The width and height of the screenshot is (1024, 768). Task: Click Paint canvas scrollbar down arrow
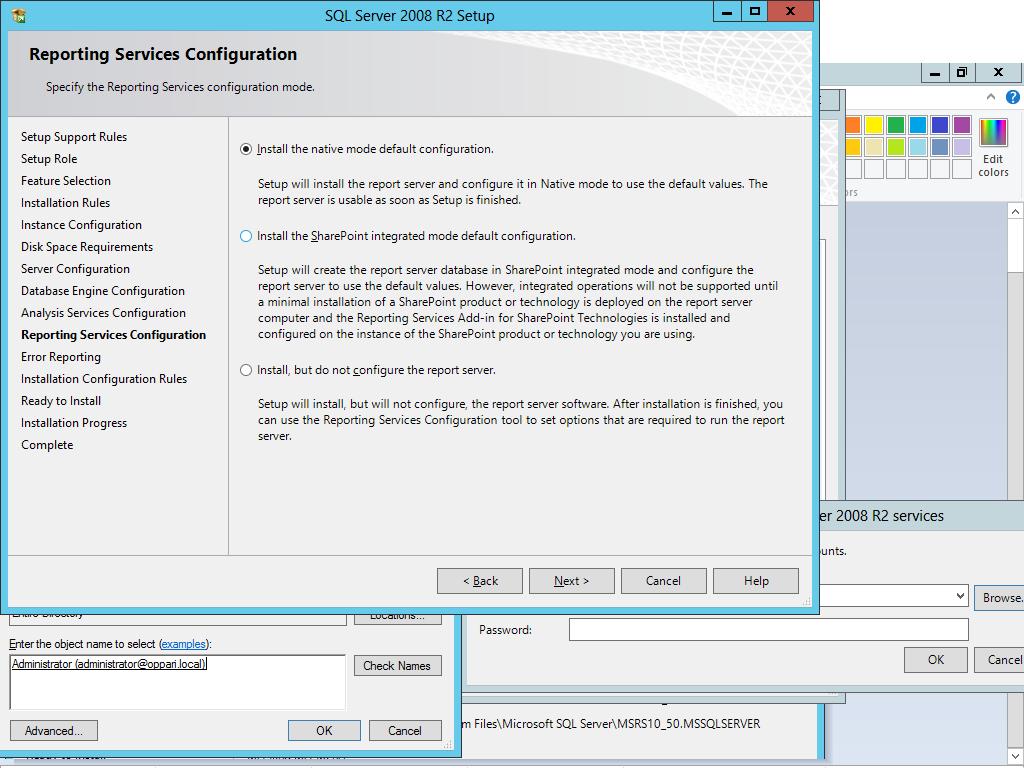tap(1015, 756)
